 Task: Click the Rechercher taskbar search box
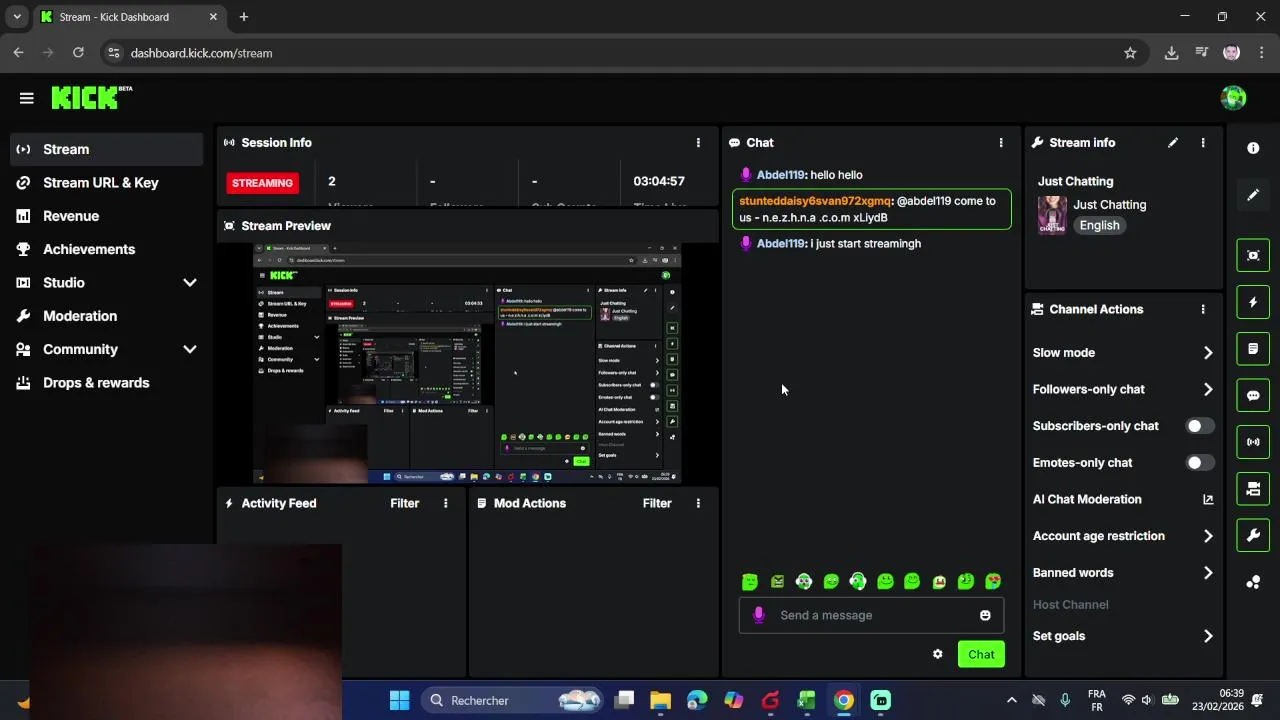513,700
